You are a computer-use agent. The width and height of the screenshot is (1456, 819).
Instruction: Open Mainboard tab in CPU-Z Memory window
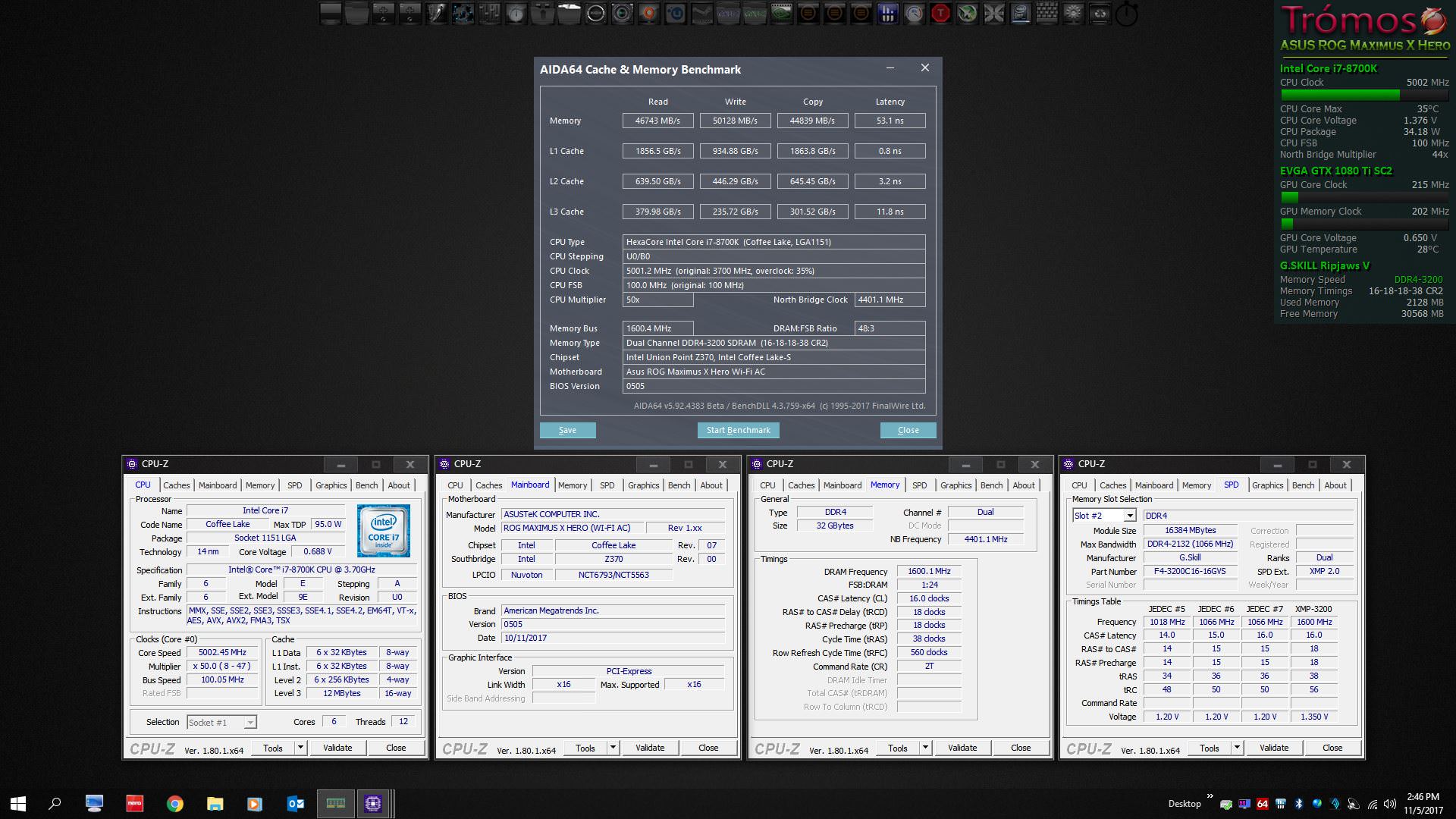pos(843,485)
